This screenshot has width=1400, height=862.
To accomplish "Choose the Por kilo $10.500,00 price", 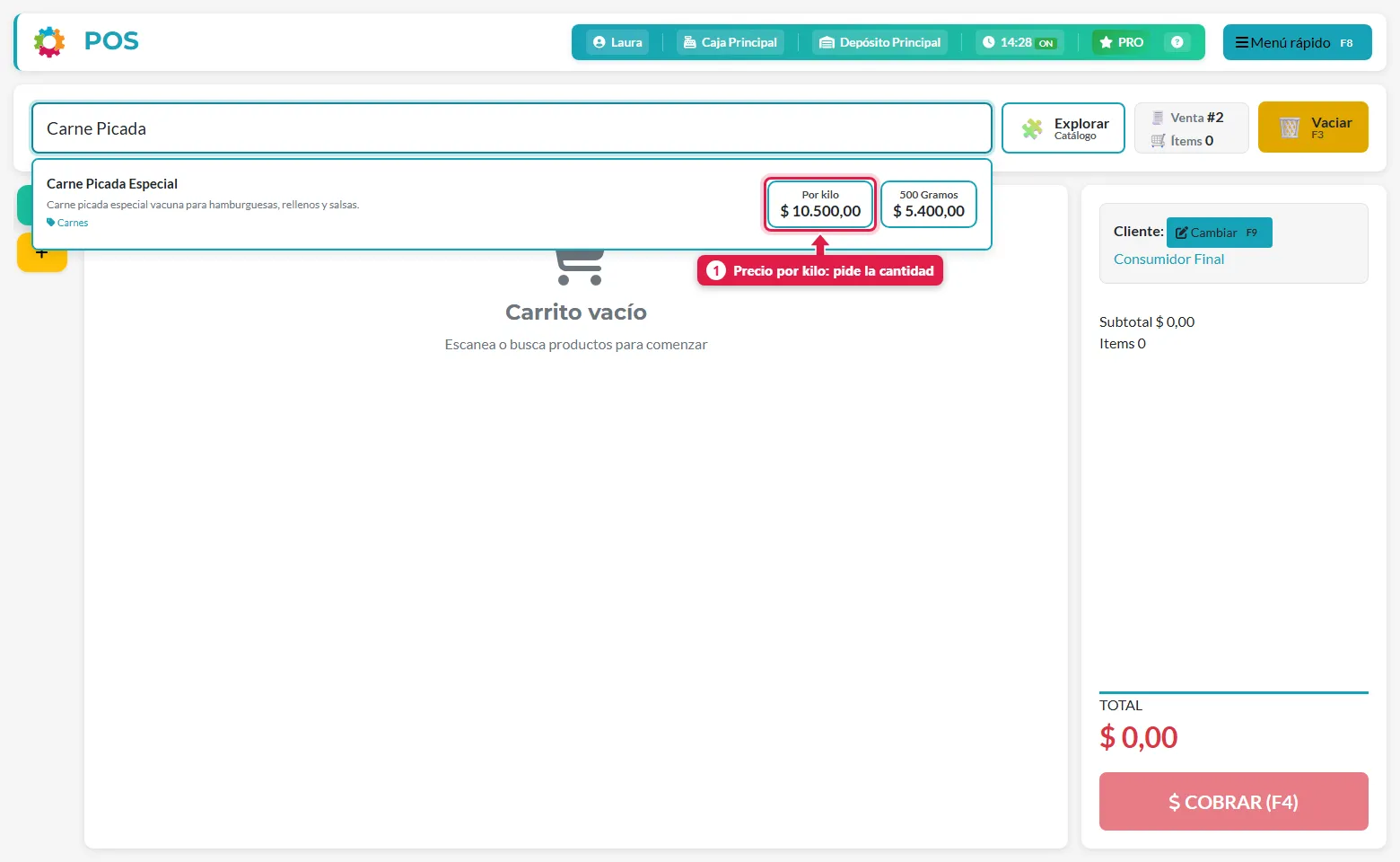I will point(820,204).
